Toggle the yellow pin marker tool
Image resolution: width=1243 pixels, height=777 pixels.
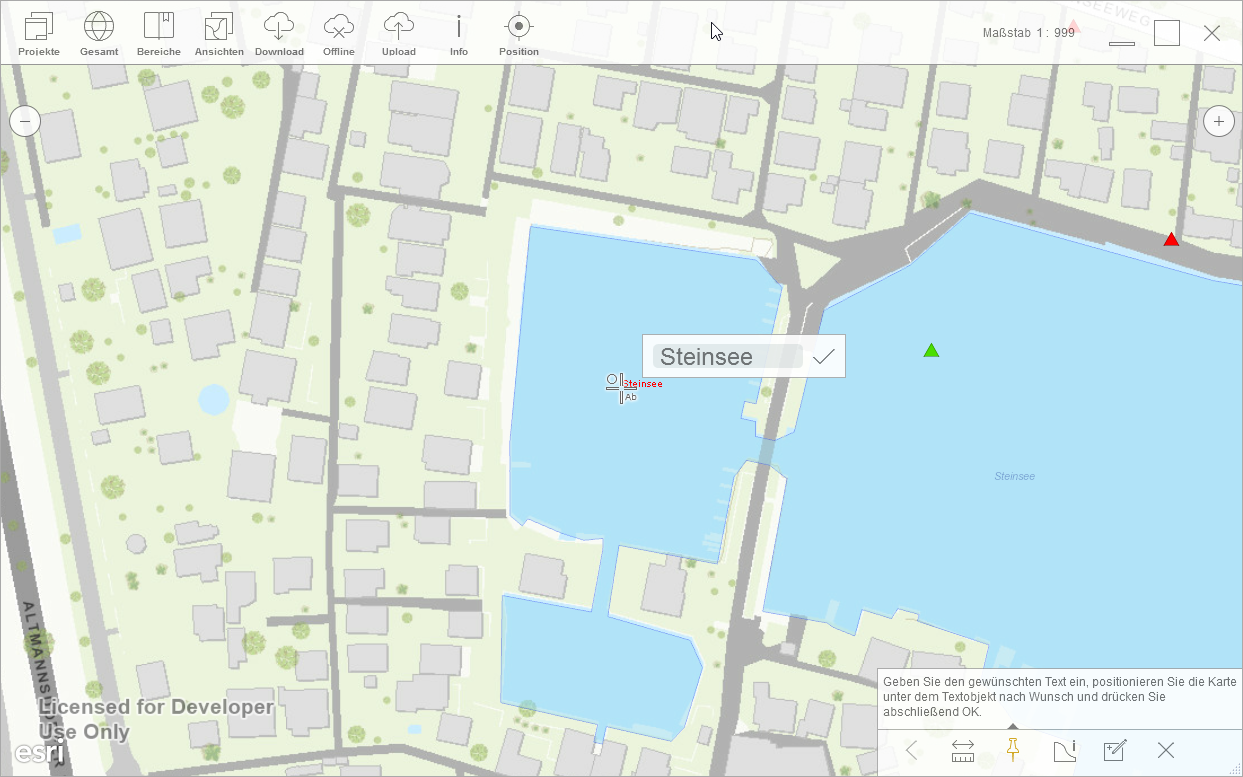tap(1013, 750)
